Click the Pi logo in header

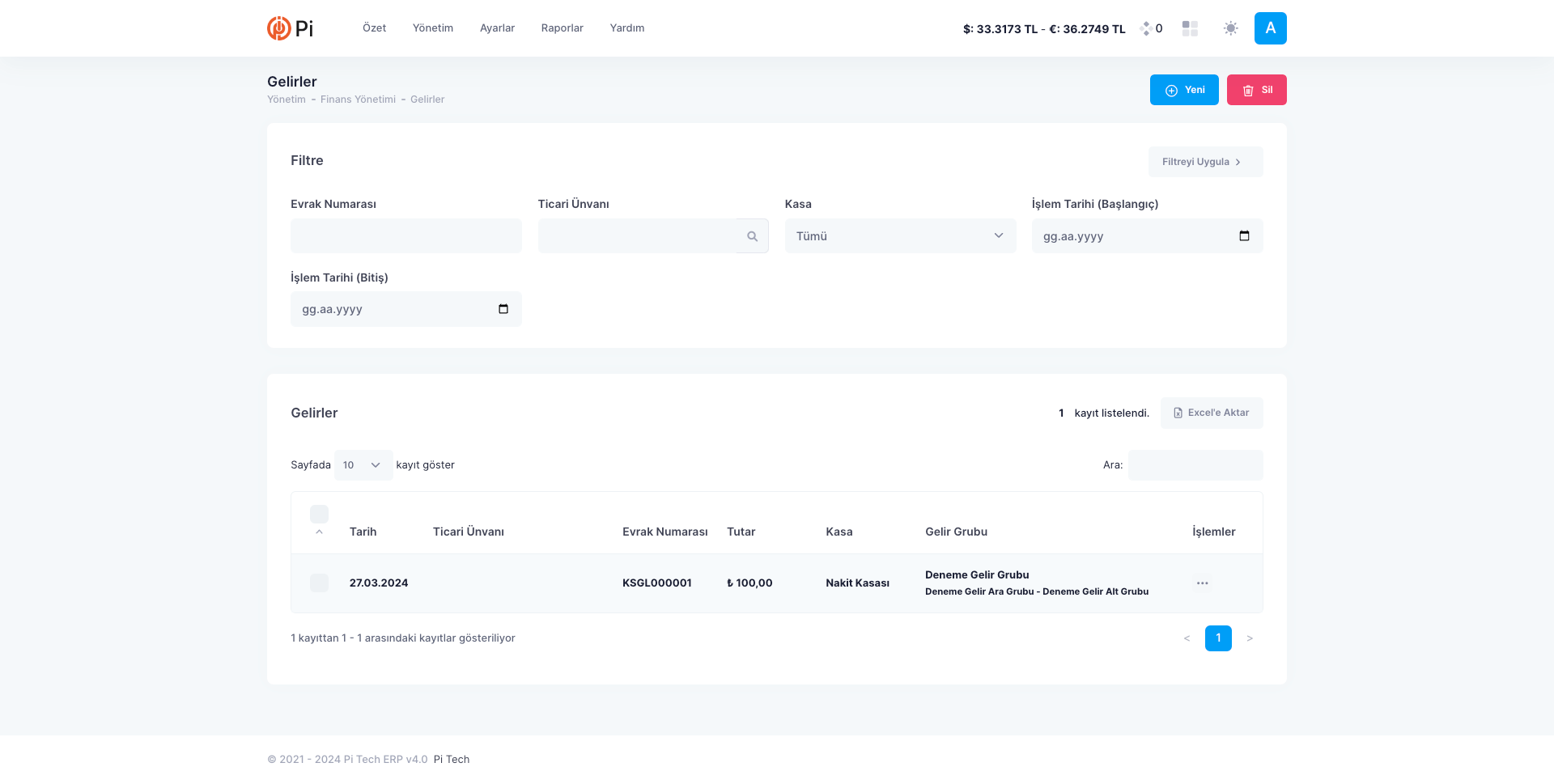290,28
